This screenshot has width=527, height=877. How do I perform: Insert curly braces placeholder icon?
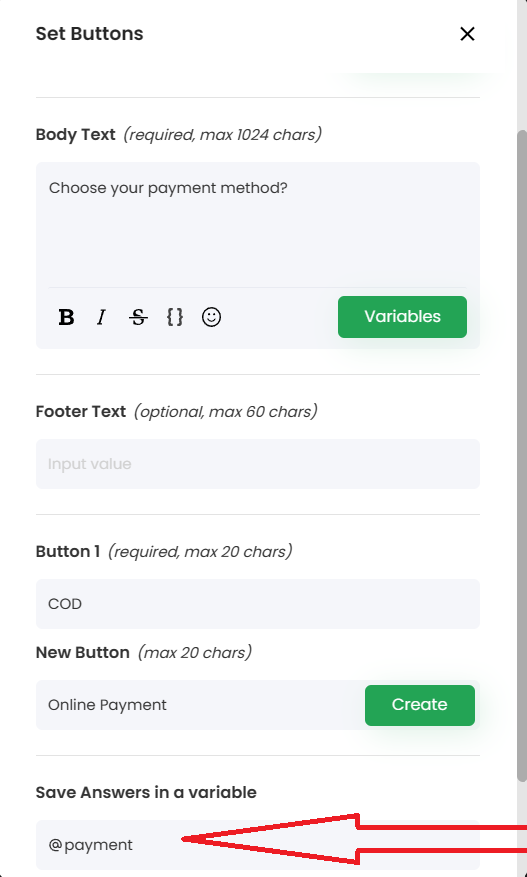(x=175, y=317)
